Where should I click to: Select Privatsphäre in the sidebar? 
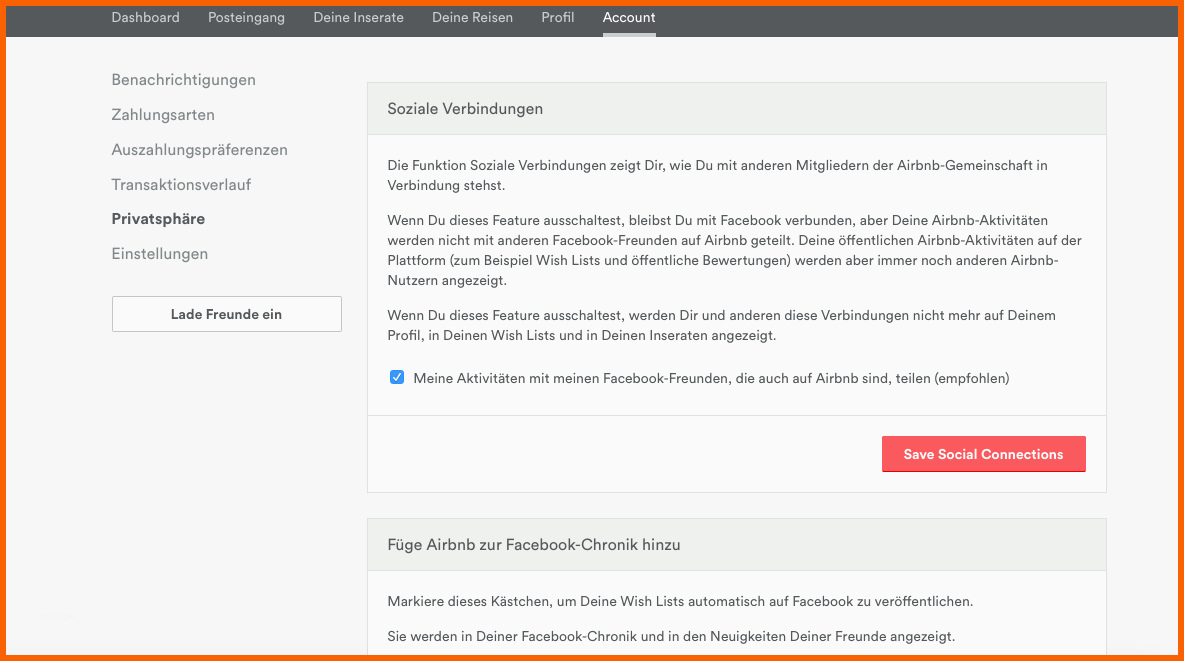(x=158, y=219)
